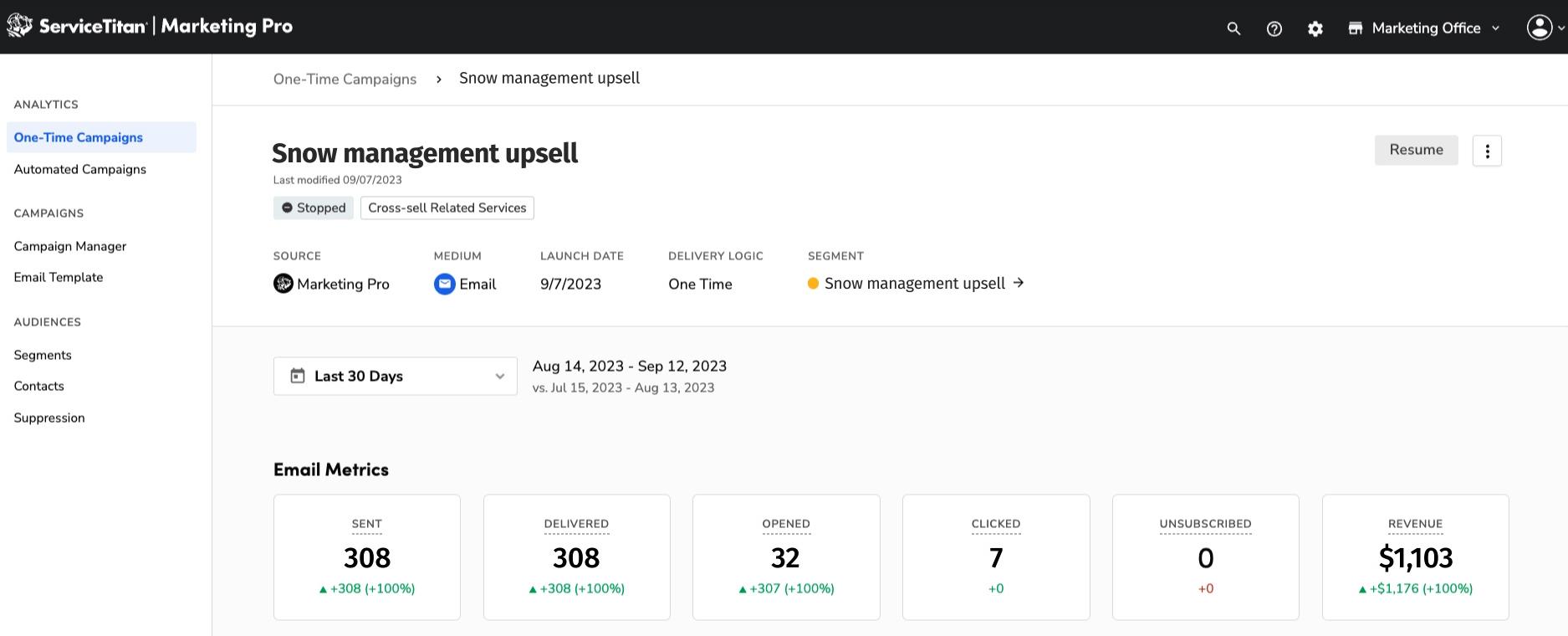Click the search magnifier icon

(1233, 28)
